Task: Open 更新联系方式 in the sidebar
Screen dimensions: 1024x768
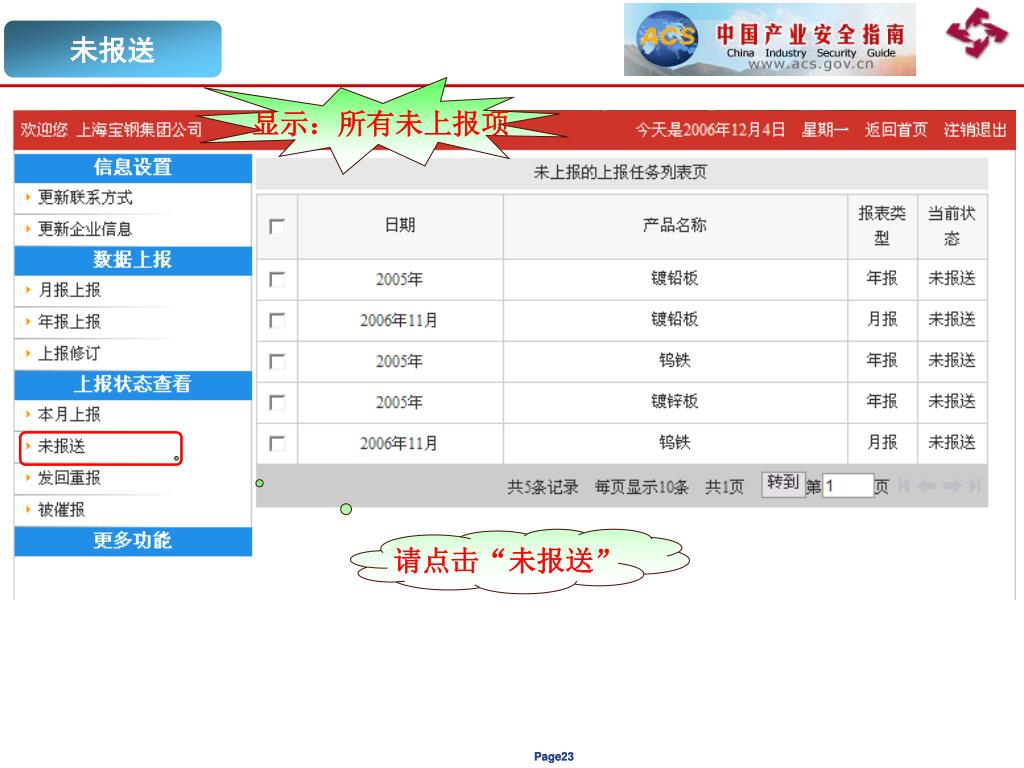Action: pos(85,197)
